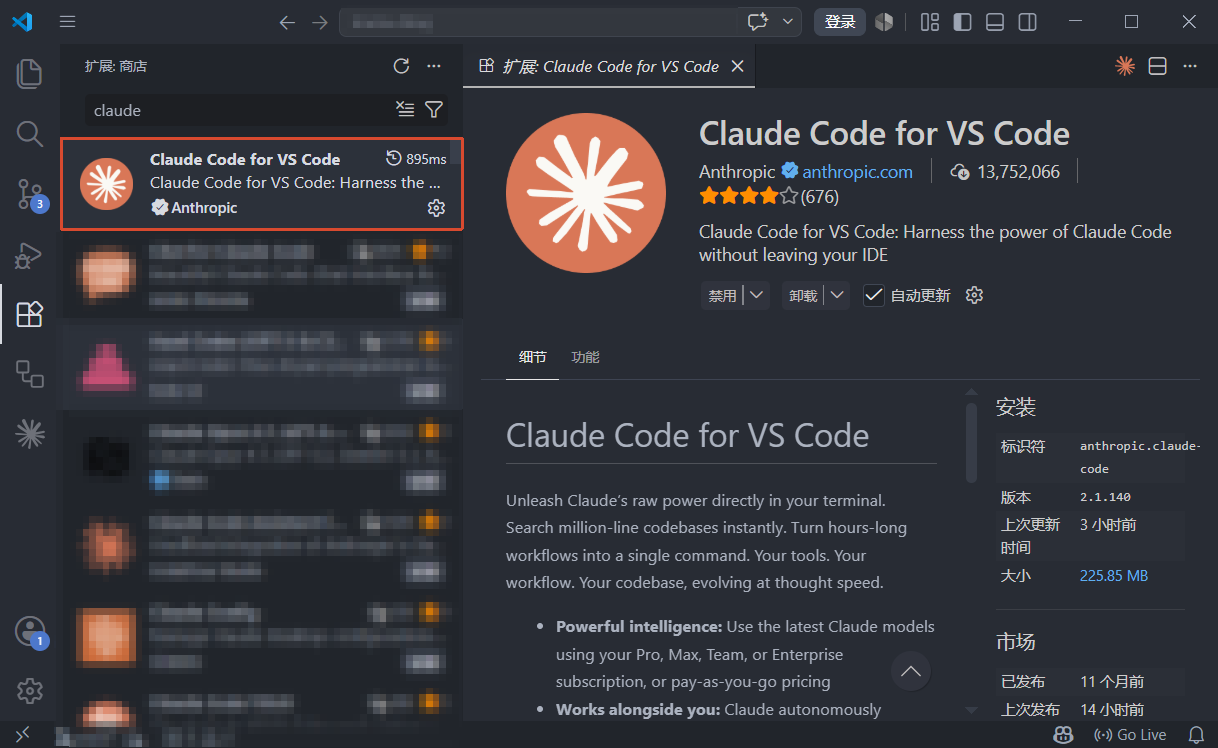1218x748 pixels.
Task: Click the 225.85 MB size link
Action: (x=1114, y=576)
